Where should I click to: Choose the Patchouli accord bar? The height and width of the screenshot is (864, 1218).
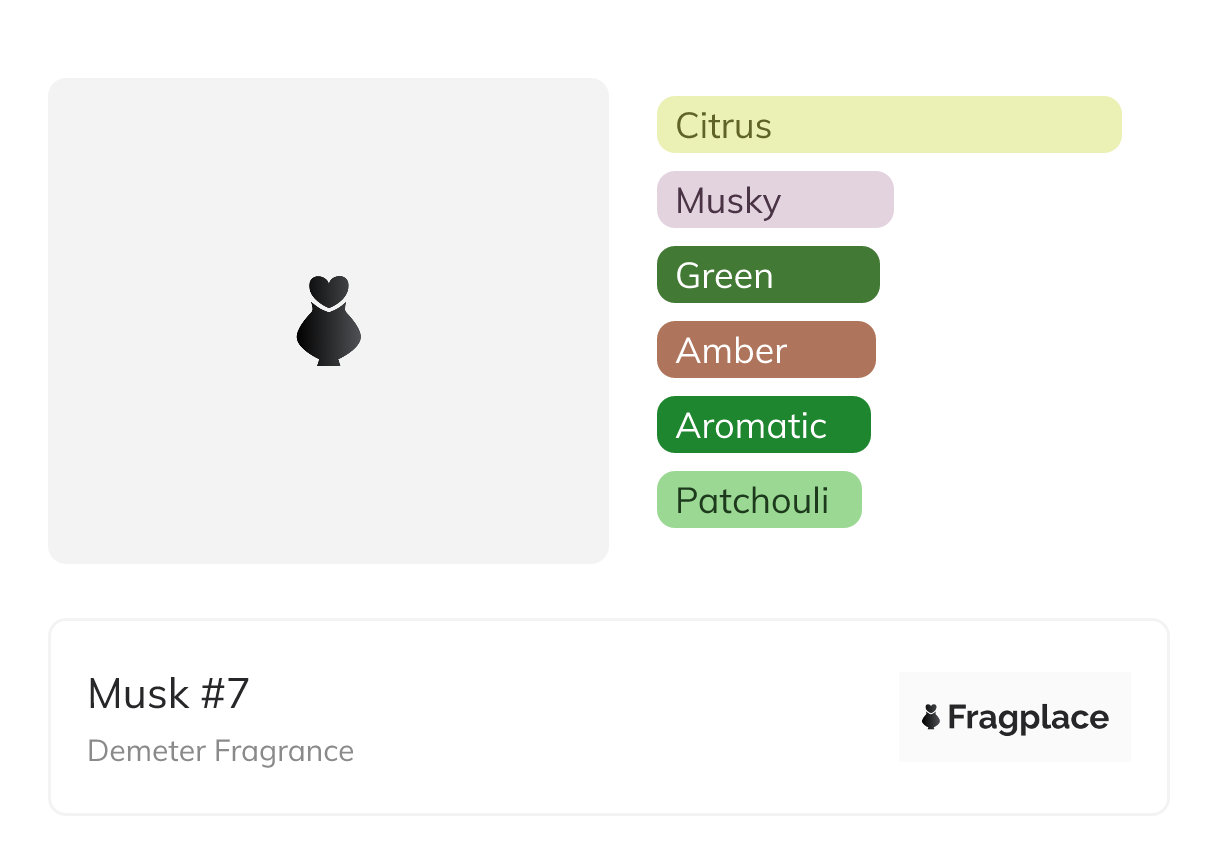click(758, 500)
